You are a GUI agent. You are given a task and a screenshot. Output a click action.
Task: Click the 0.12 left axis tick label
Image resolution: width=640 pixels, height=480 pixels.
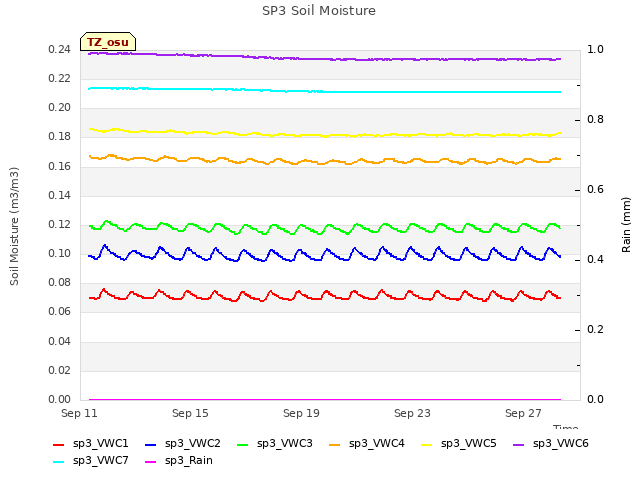[59, 224]
